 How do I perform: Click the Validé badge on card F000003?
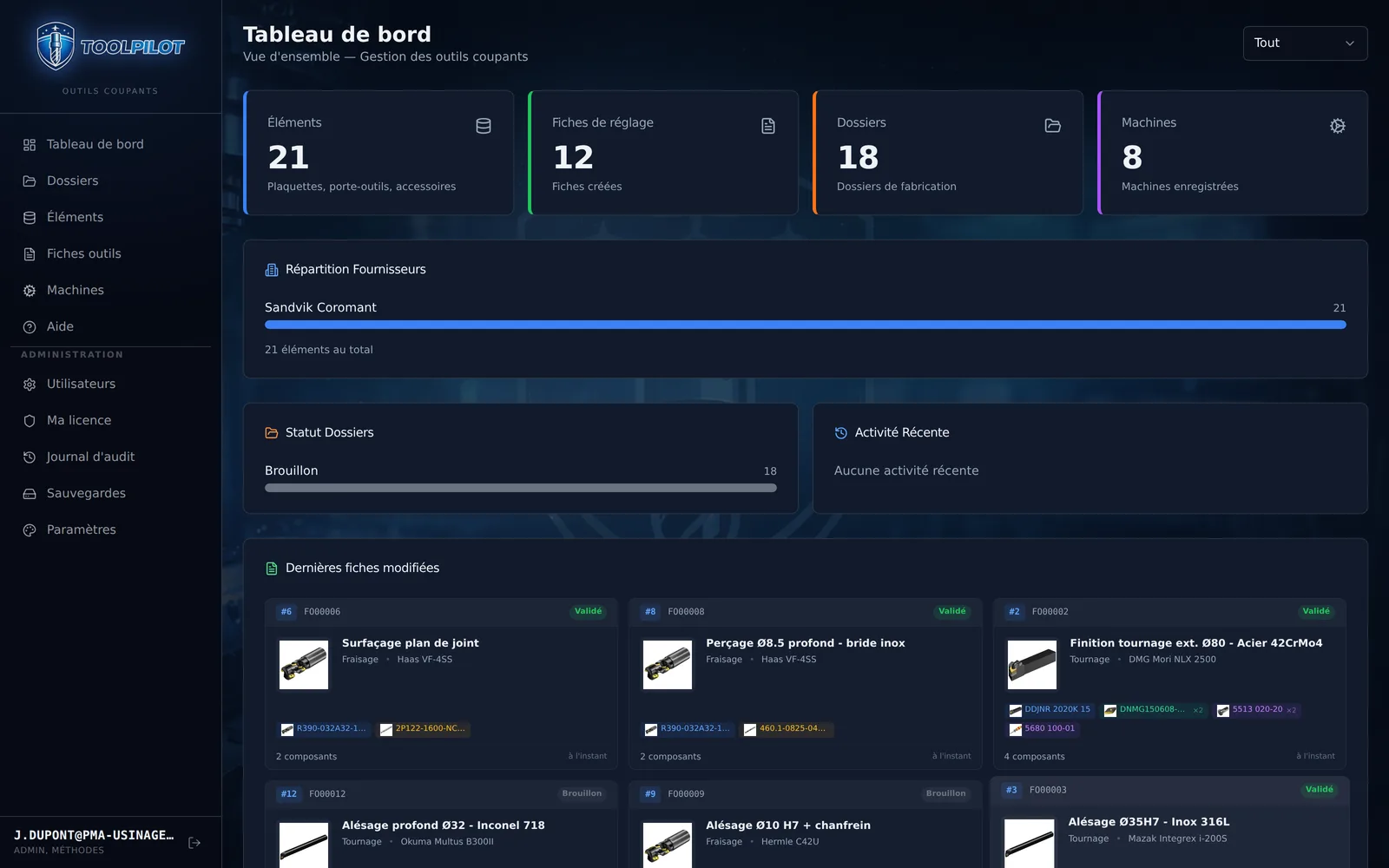[x=1320, y=790]
